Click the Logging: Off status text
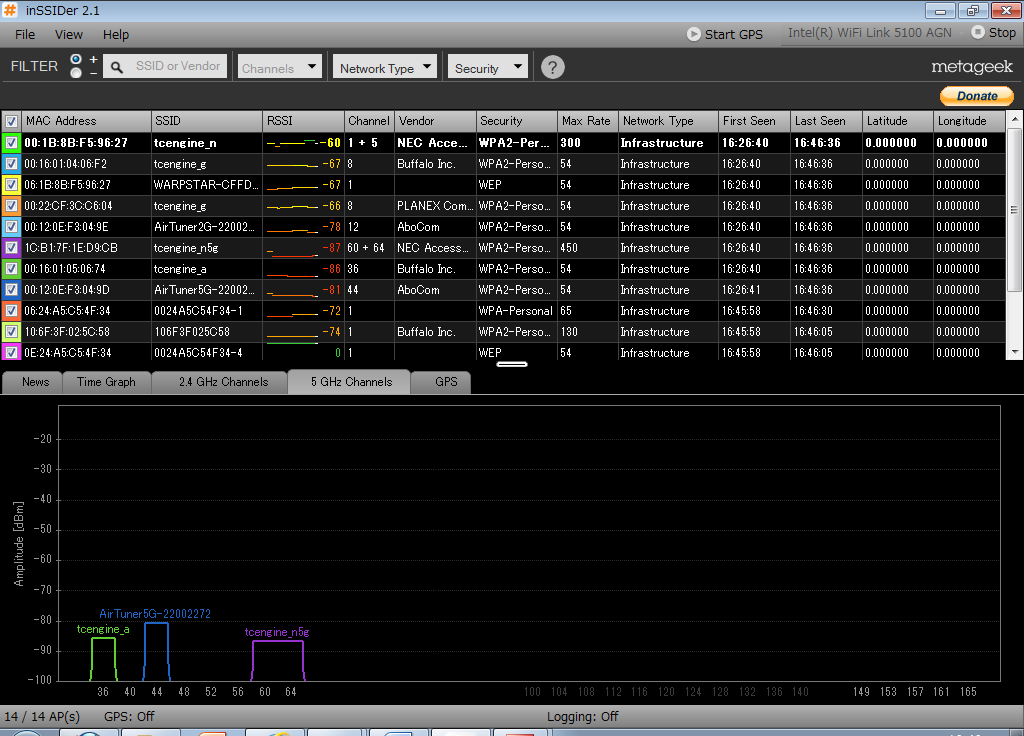The height and width of the screenshot is (736, 1024). pos(583,716)
